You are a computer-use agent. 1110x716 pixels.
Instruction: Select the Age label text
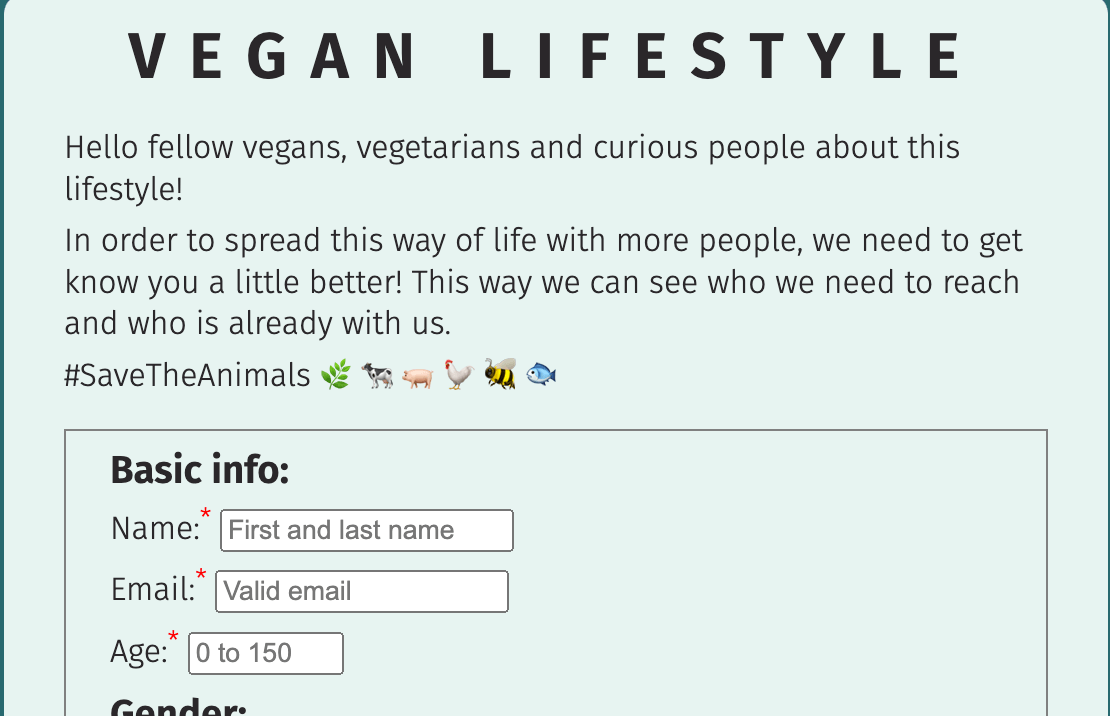point(139,652)
